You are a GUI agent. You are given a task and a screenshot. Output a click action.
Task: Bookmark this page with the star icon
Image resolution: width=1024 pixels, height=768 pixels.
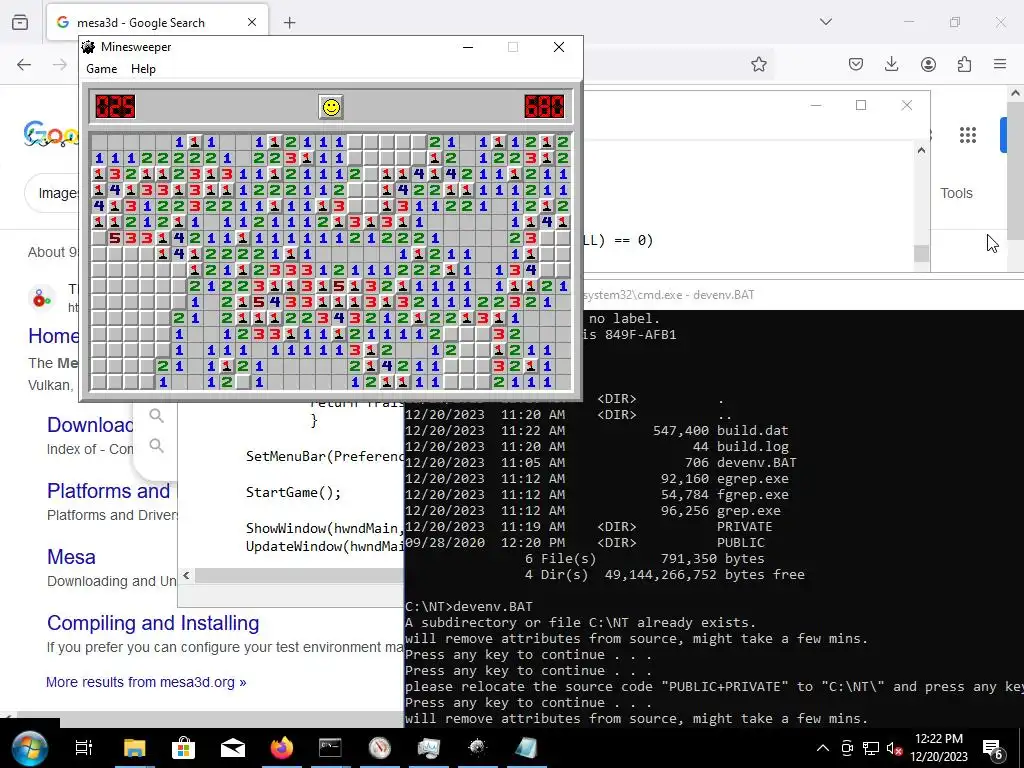tap(758, 64)
